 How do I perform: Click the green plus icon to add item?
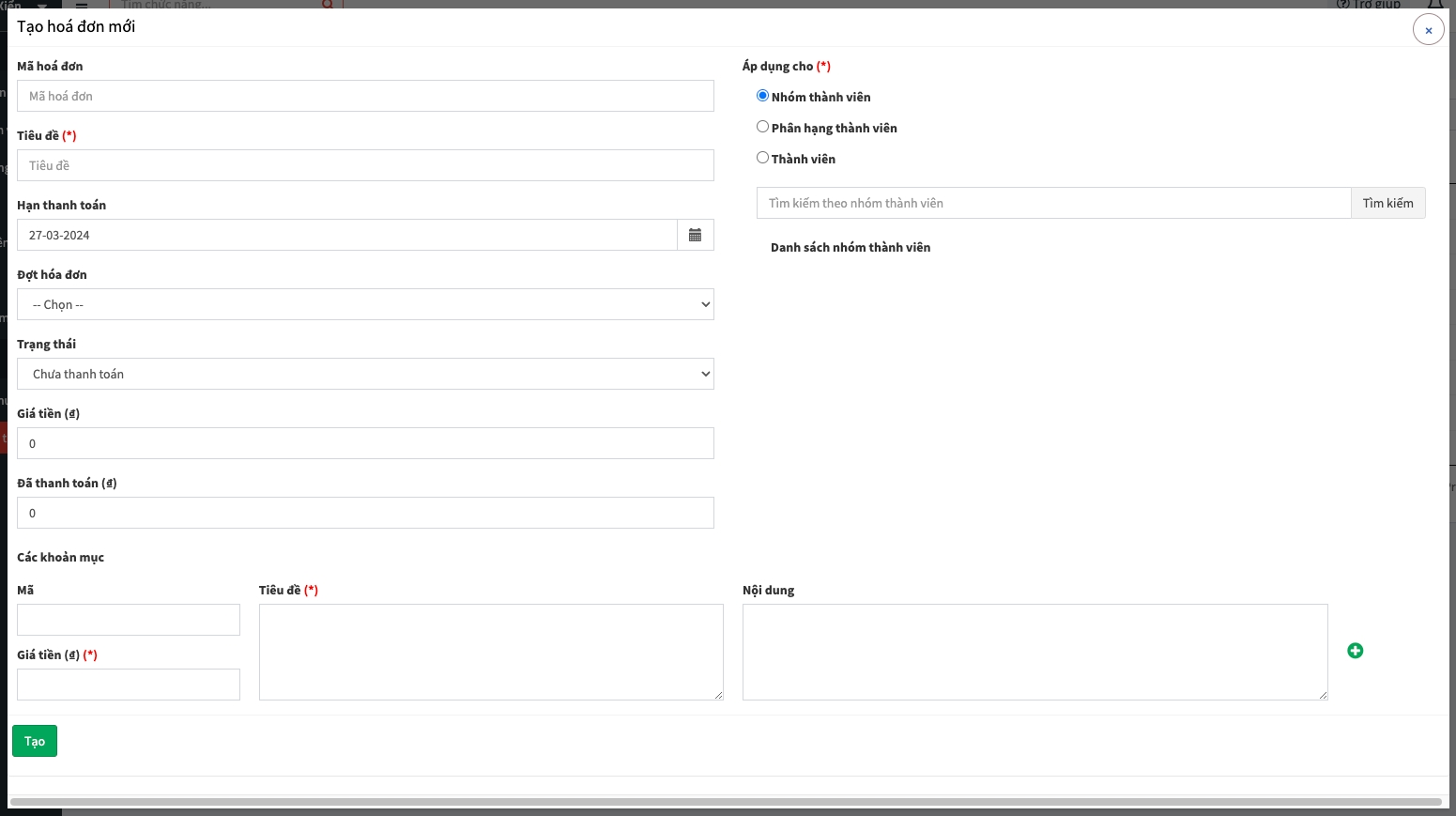pos(1355,651)
